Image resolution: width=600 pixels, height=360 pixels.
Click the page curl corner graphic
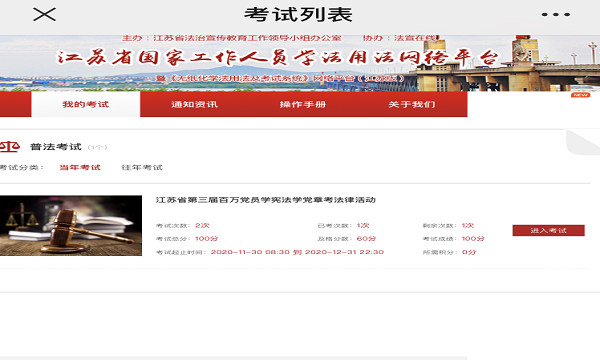(x=583, y=142)
